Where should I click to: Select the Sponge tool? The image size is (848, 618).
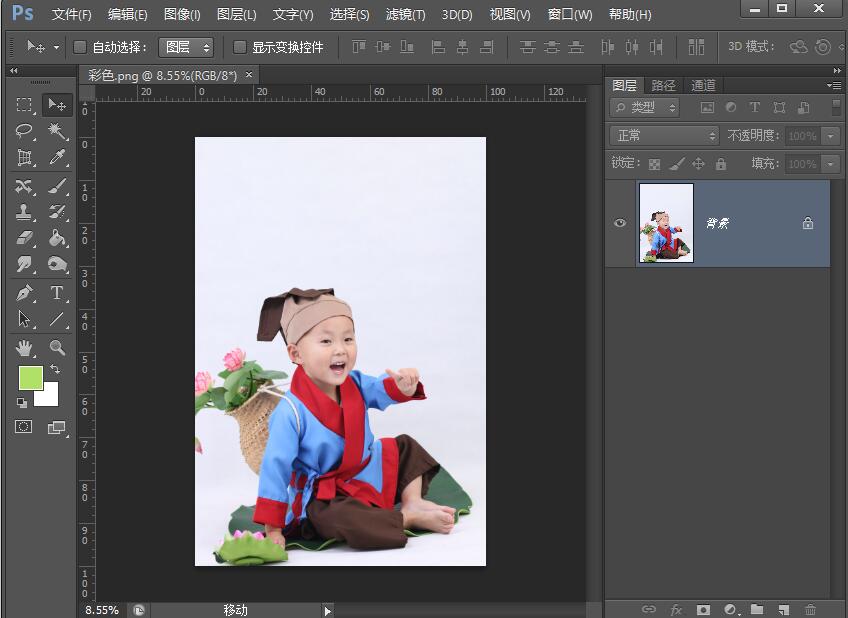tap(57, 264)
